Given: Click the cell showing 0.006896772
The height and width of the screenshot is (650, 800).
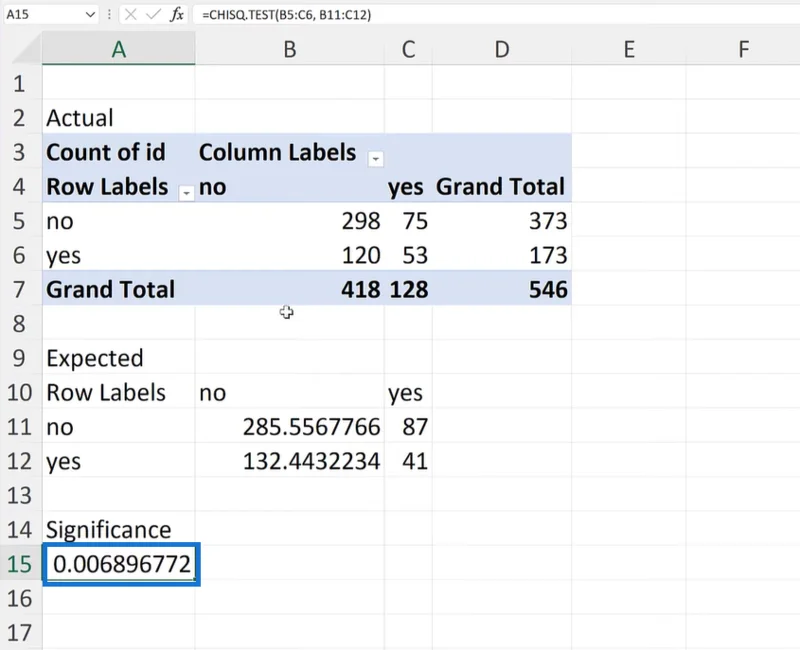Looking at the screenshot, I should [121, 564].
